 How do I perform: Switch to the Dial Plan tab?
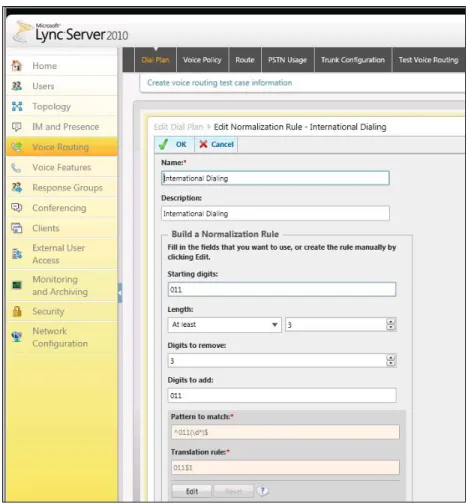pyautogui.click(x=155, y=60)
